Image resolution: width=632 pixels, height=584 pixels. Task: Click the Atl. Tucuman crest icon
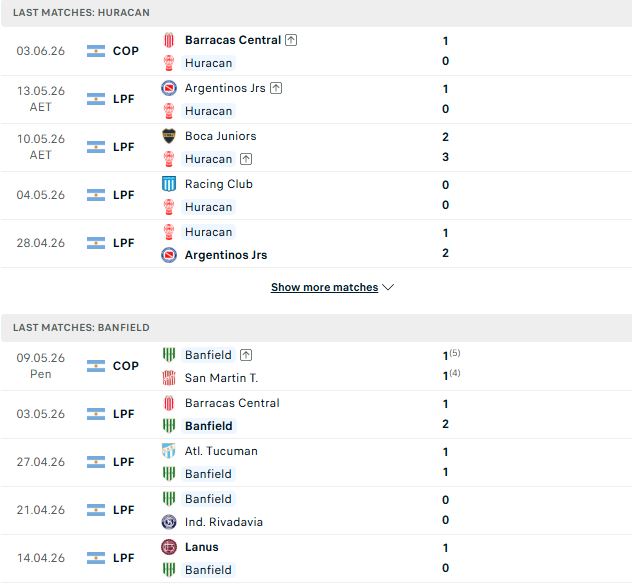pos(169,451)
